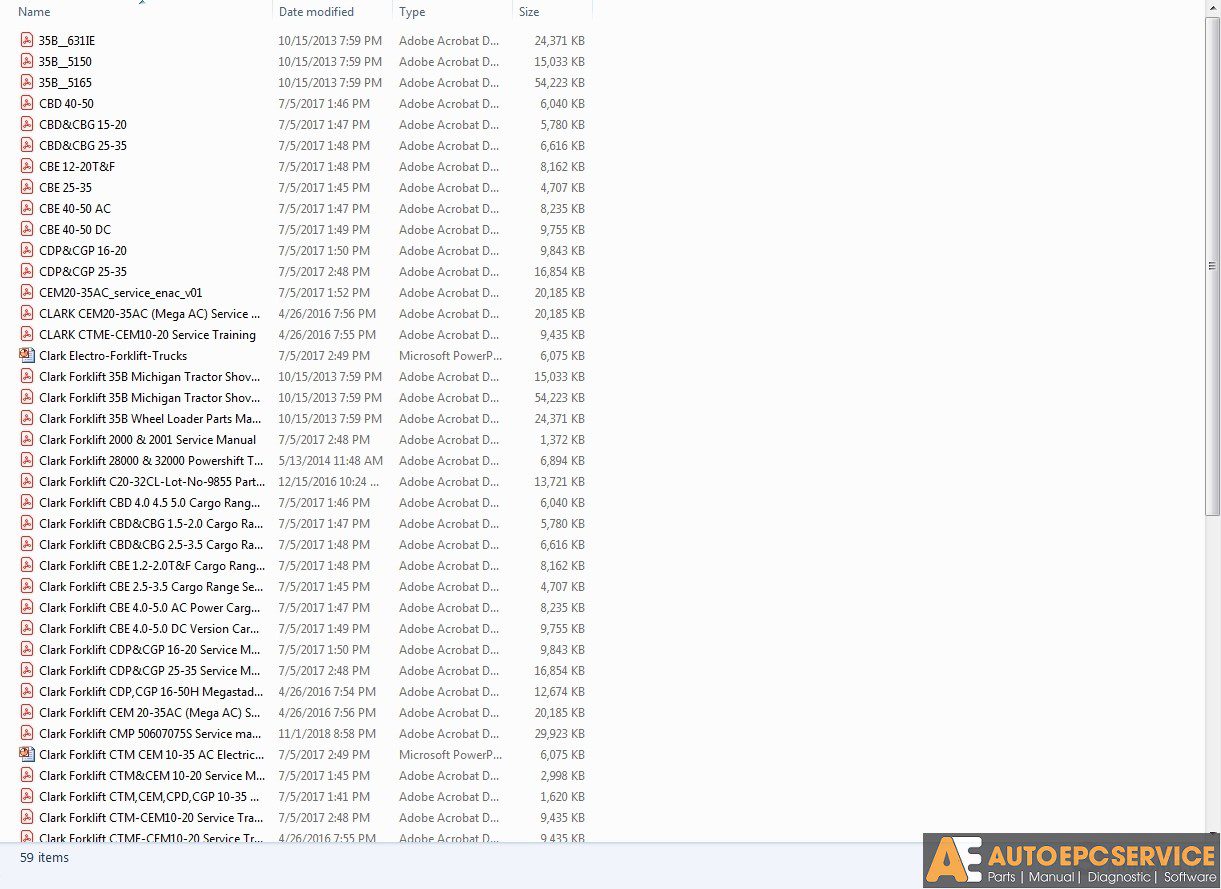The image size is (1221, 889).
Task: Select 'Clark Forklift CTM-CEM10-20 Service Tra...'
Action: 151,818
